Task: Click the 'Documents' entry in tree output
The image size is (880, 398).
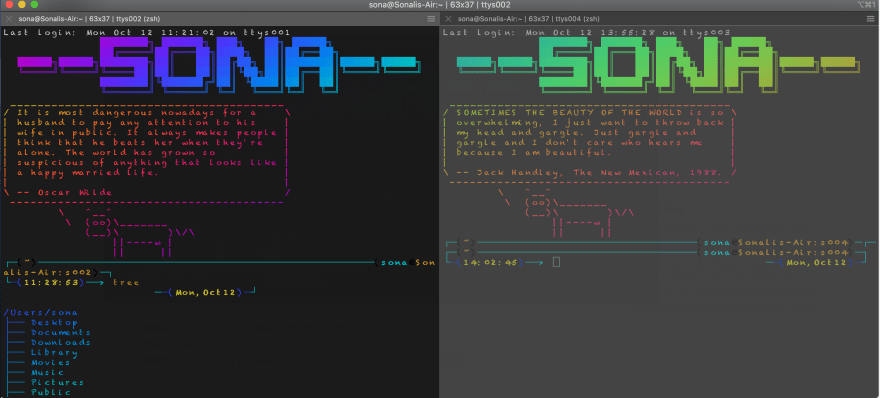Action: [61, 332]
